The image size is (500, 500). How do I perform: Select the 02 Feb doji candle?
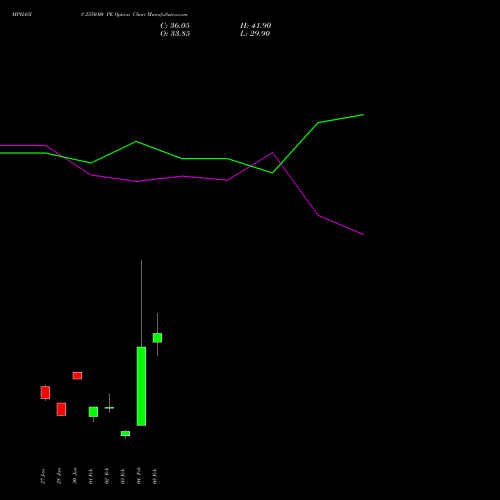coord(109,407)
